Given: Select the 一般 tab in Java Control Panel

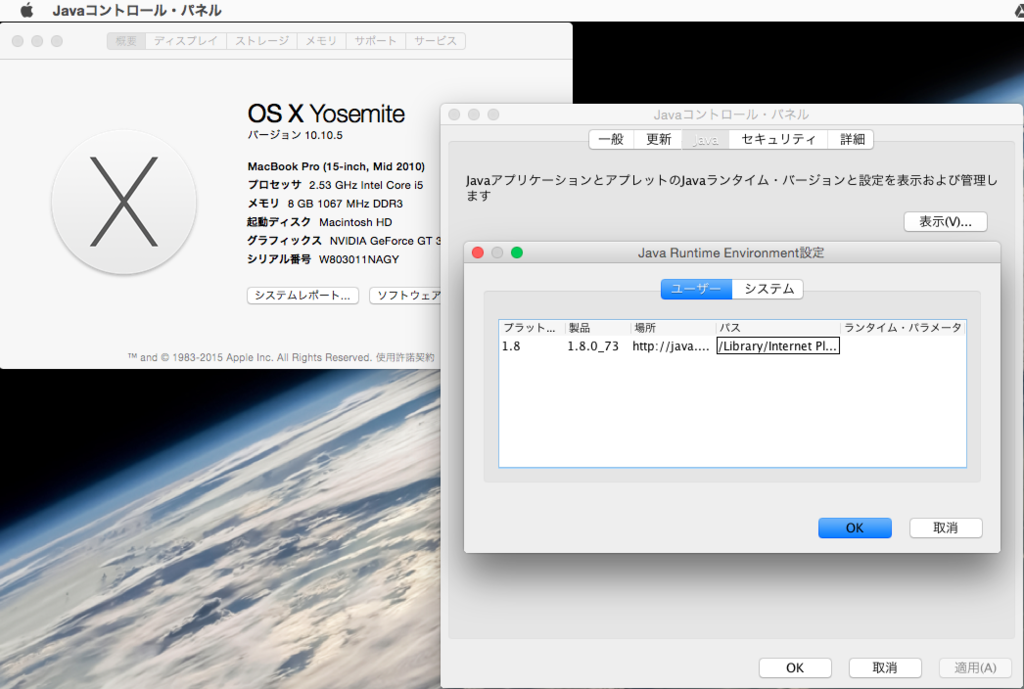Looking at the screenshot, I should (x=611, y=139).
